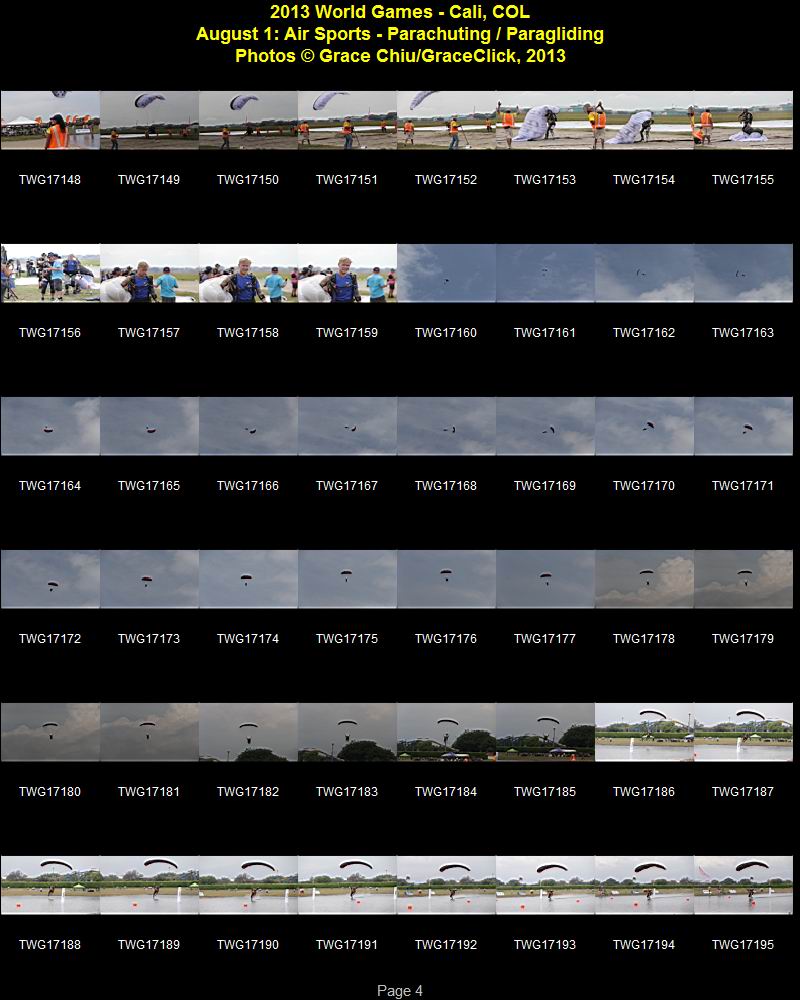Viewport: 800px width, 1000px height.
Task: Click the TWG17193 caption text
Action: (x=545, y=945)
